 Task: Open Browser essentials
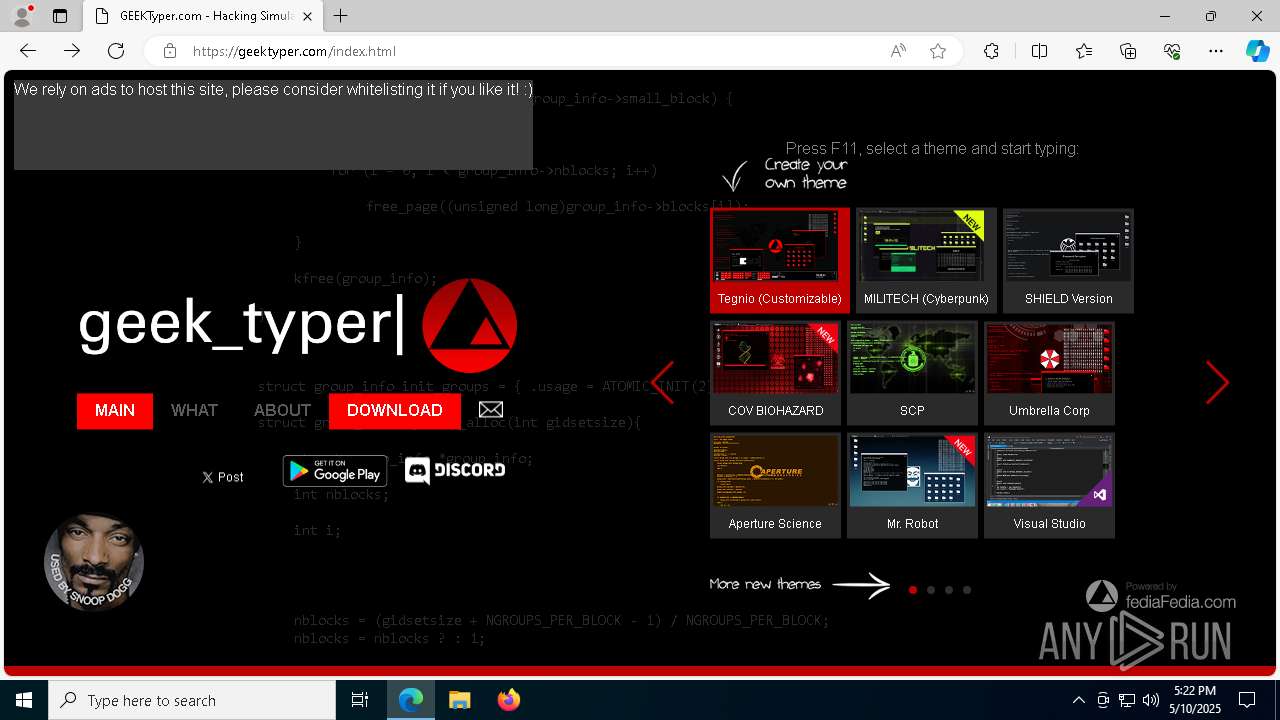coord(1172,51)
